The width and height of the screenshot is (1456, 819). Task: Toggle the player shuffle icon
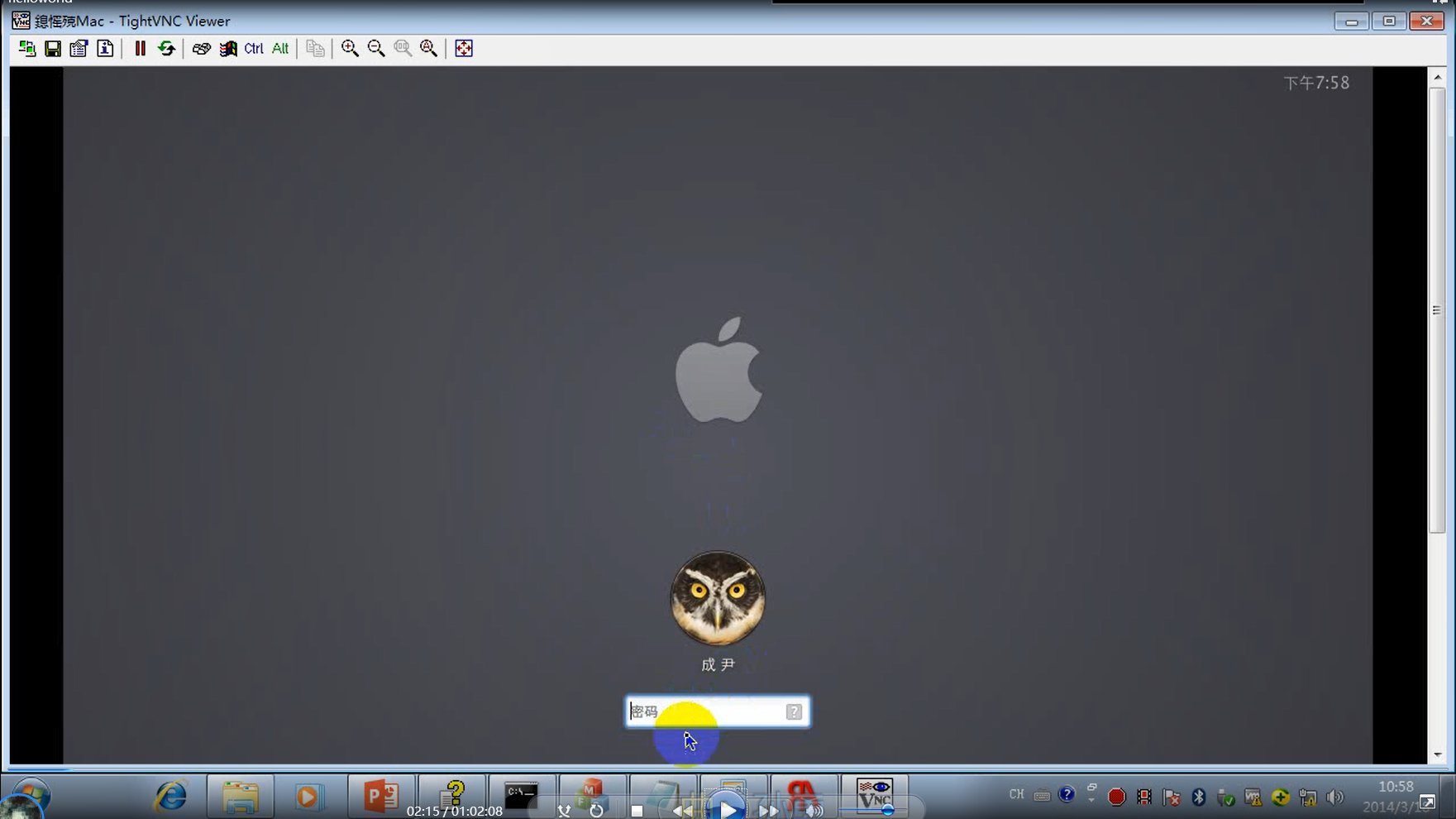(x=564, y=811)
